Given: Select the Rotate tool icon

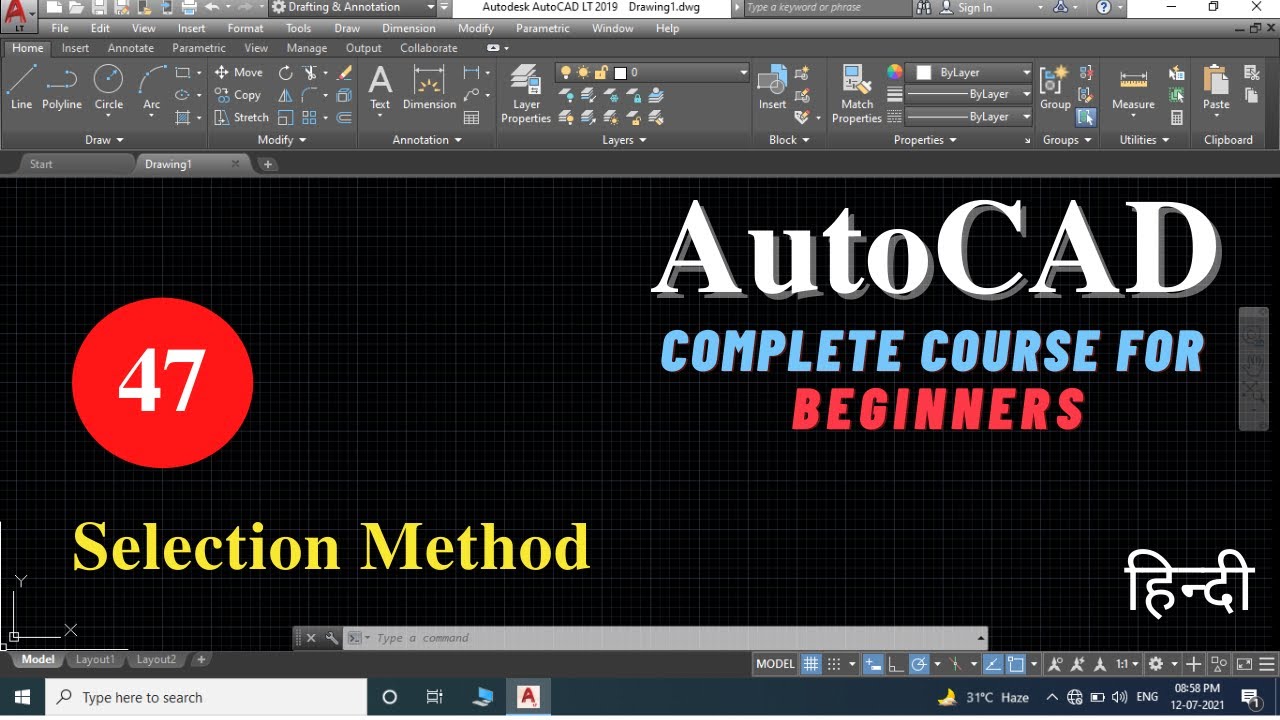Looking at the screenshot, I should 285,72.
